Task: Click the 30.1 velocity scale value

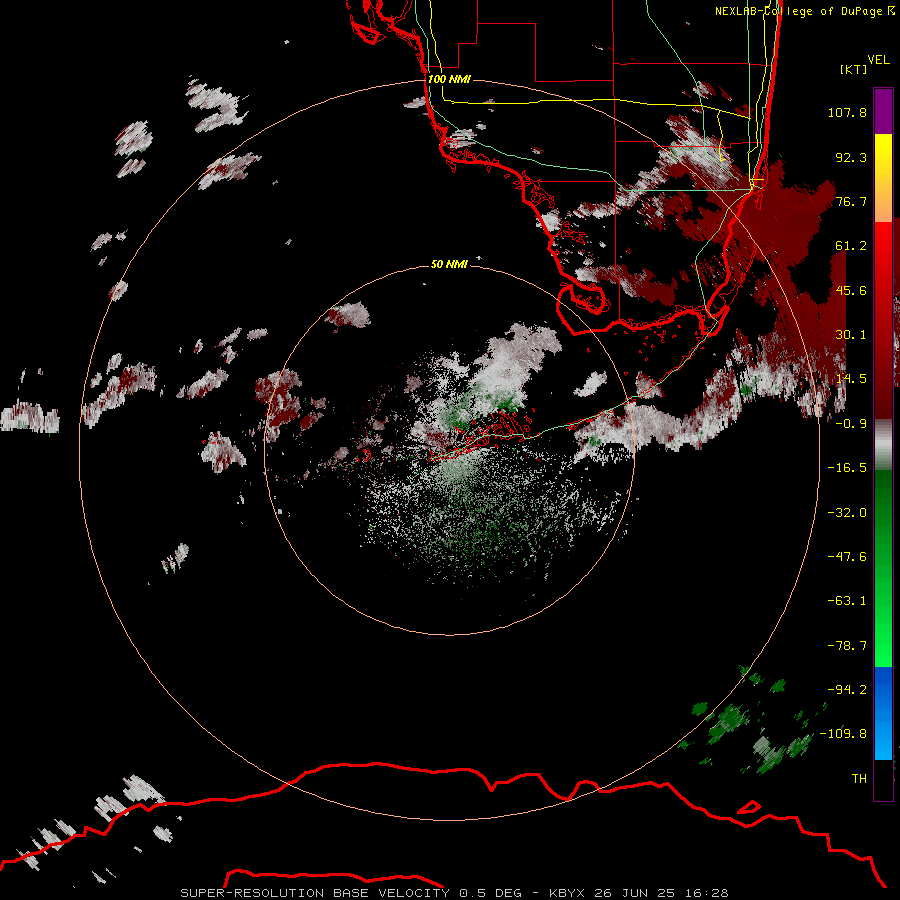Action: click(x=851, y=335)
